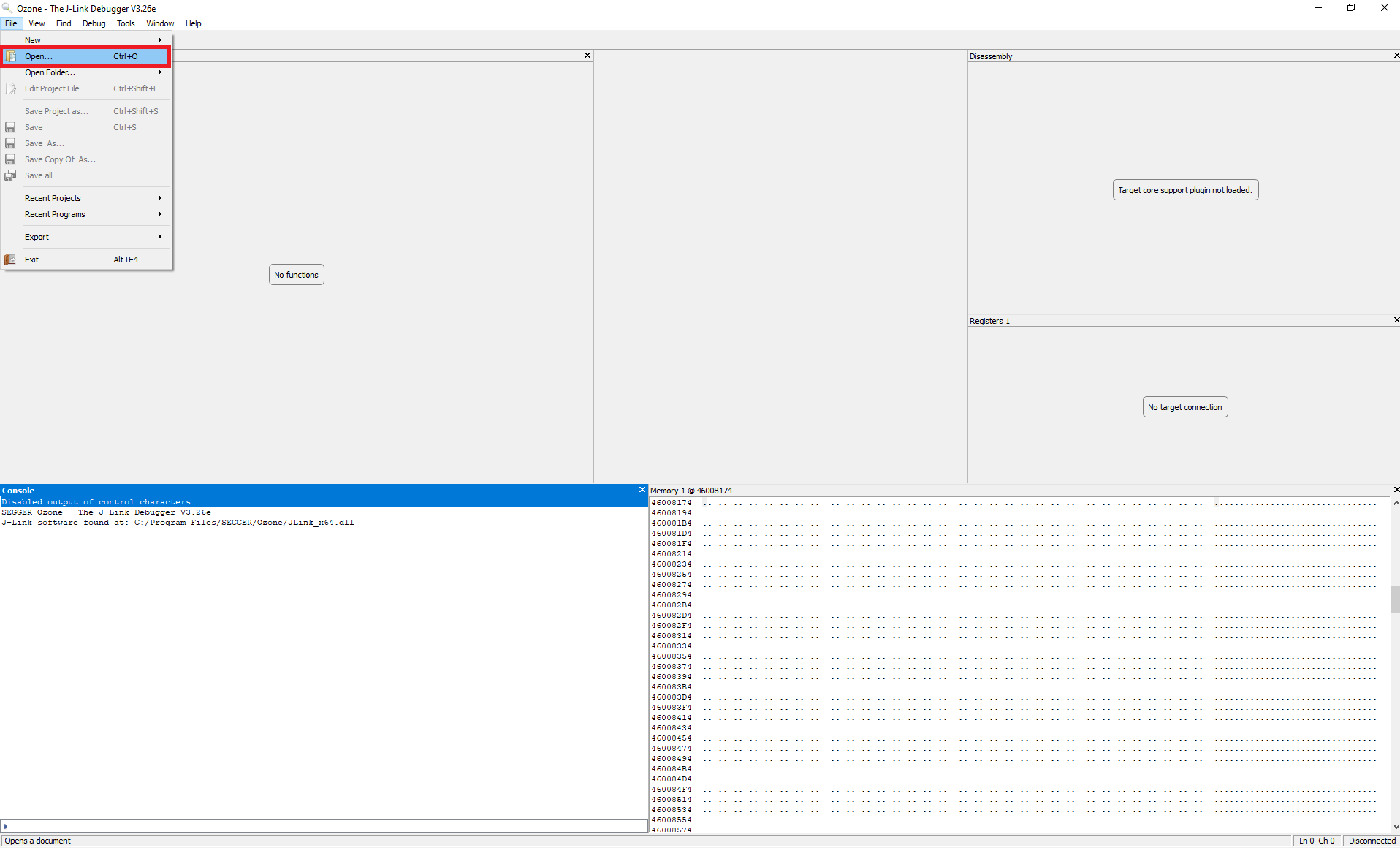Click the No functions button
Viewport: 1400px width, 848px height.
296,274
